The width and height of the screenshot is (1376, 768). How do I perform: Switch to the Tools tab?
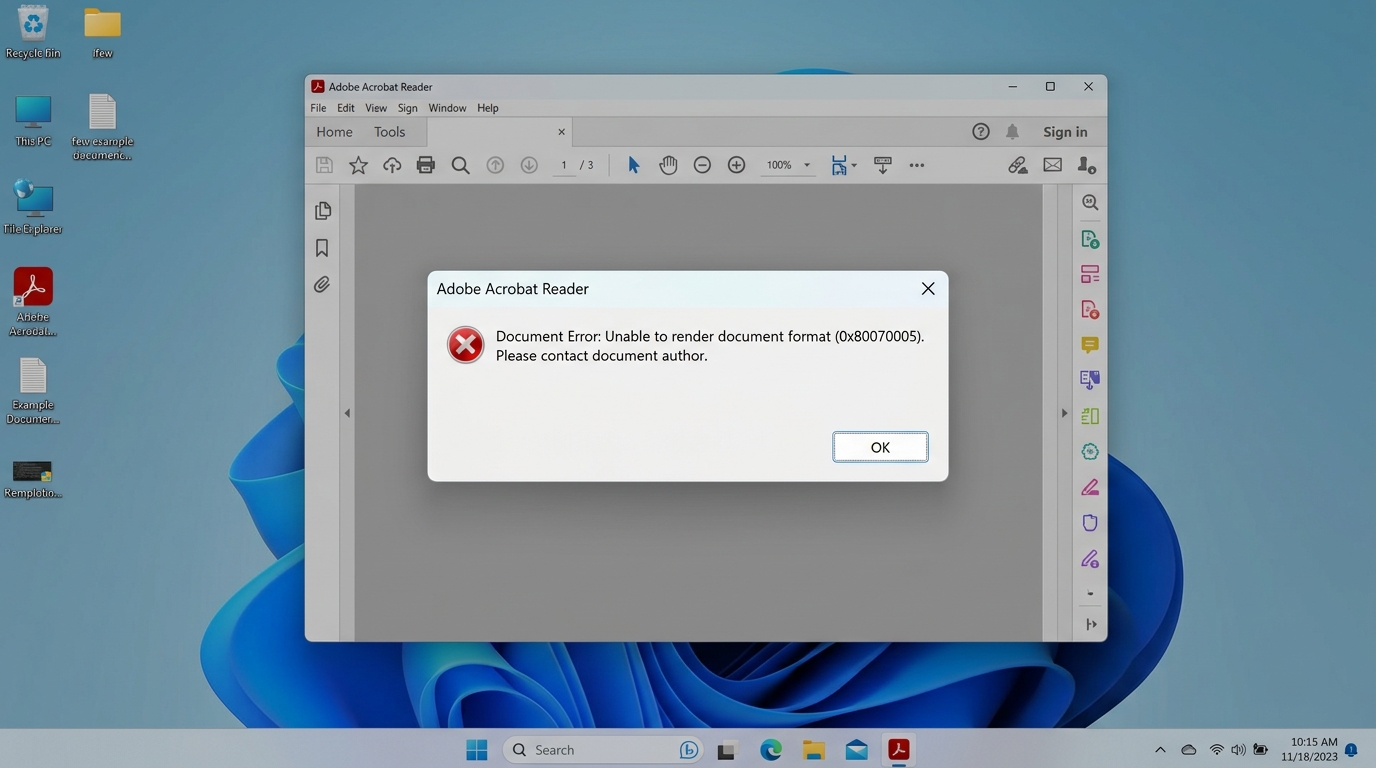(390, 132)
